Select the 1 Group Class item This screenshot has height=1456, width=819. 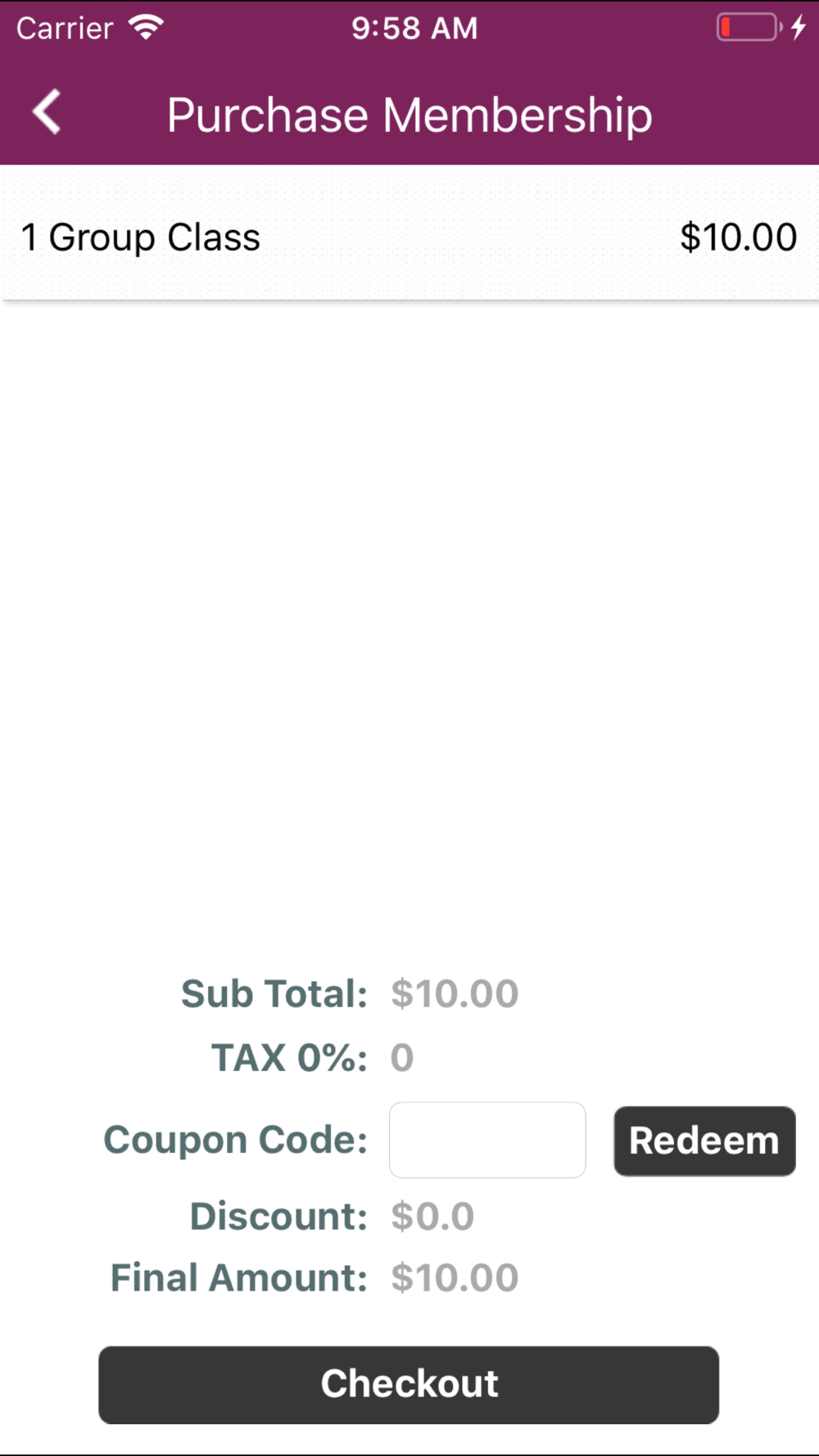(x=409, y=237)
